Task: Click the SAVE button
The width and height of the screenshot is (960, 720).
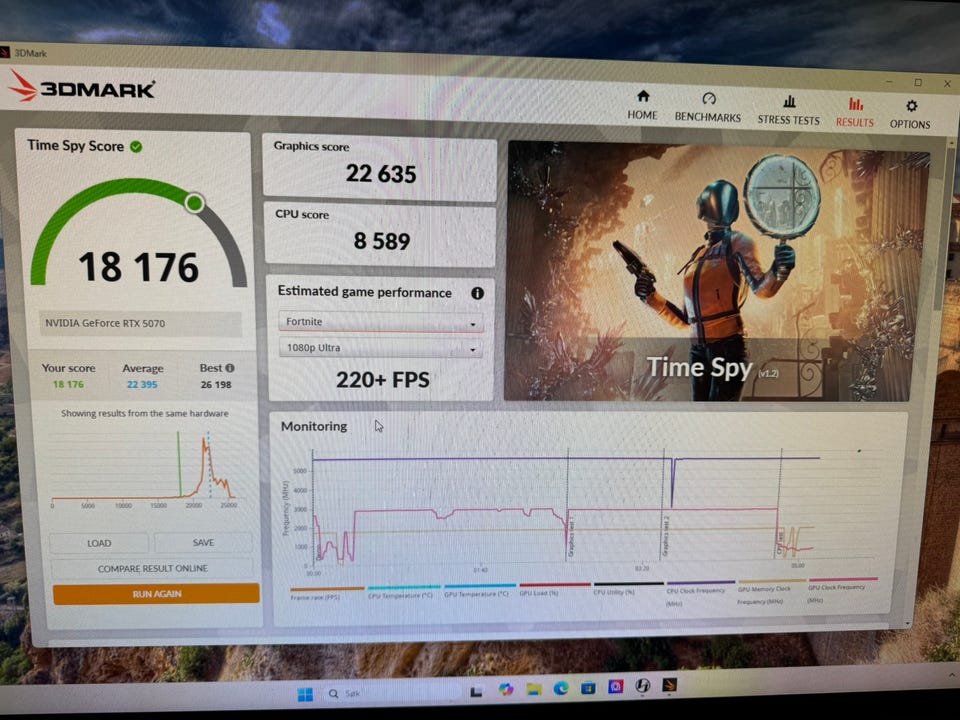Action: tap(203, 542)
